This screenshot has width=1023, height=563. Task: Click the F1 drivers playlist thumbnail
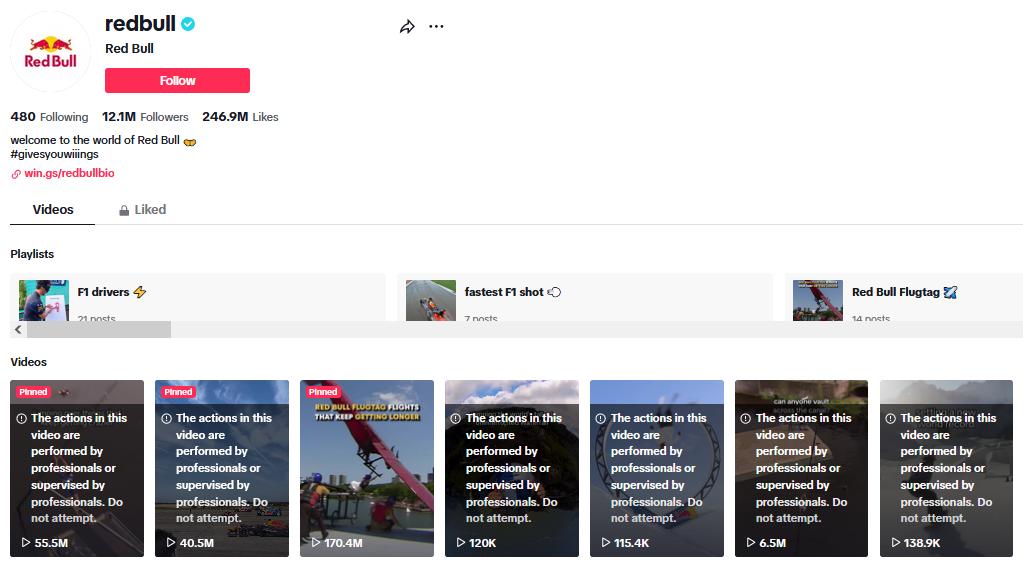click(44, 301)
